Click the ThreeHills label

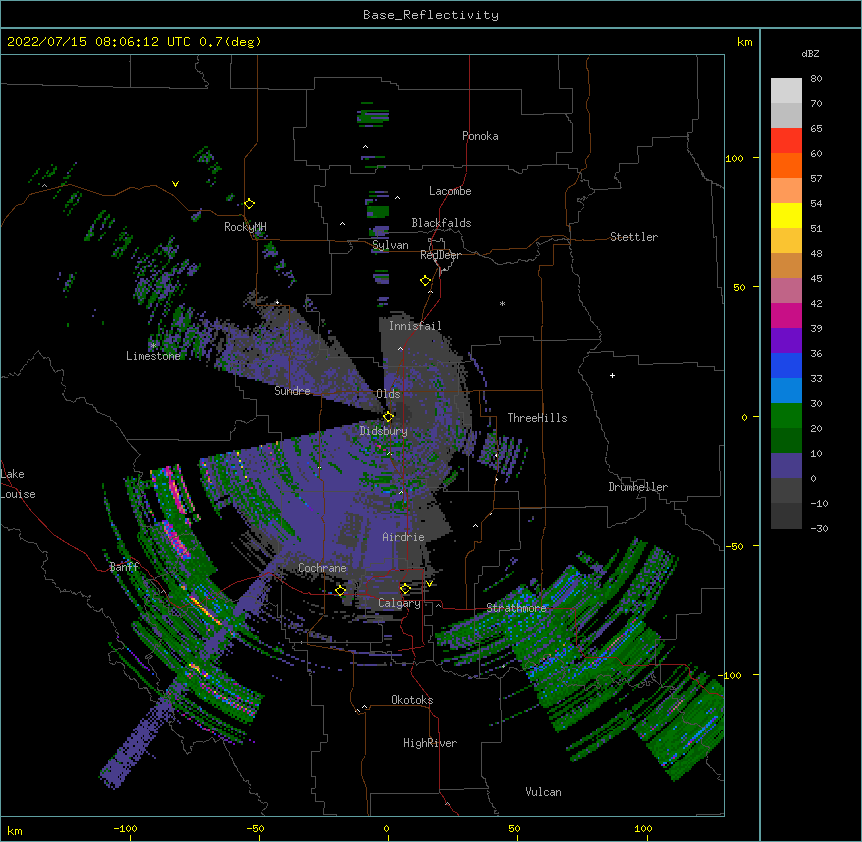pos(537,418)
